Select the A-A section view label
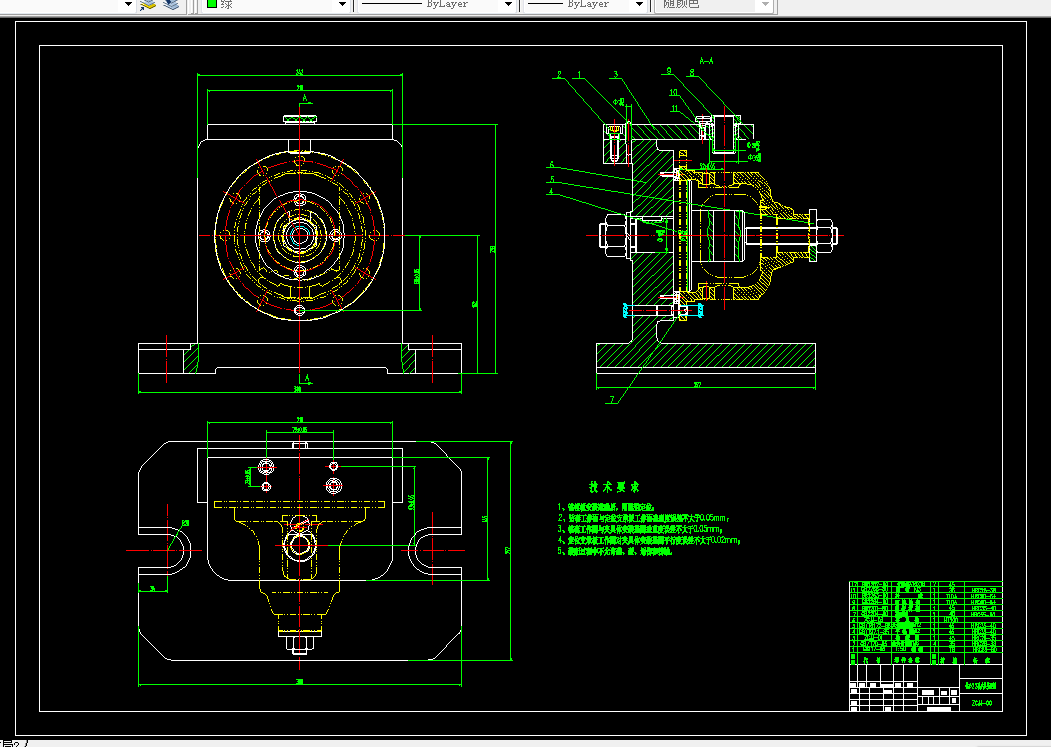The width and height of the screenshot is (1051, 747). point(706,61)
